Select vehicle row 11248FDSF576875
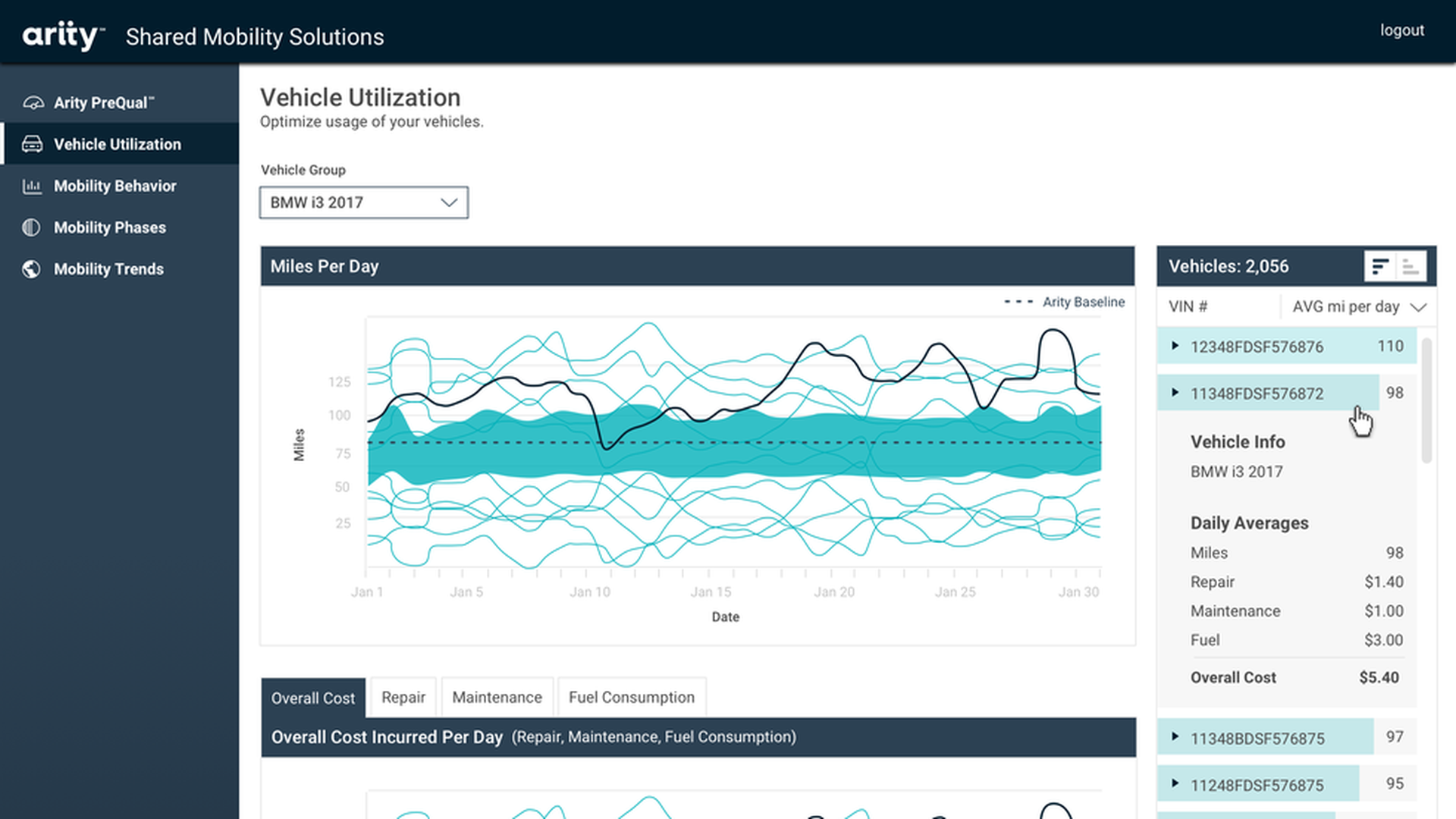The height and width of the screenshot is (819, 1456). point(1257,785)
